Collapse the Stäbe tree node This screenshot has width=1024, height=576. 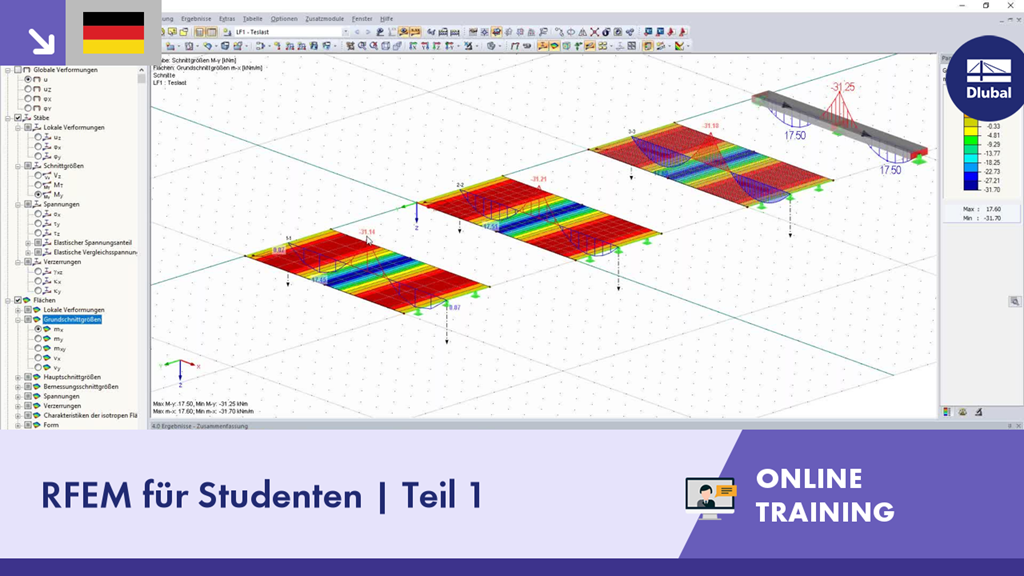(x=8, y=118)
